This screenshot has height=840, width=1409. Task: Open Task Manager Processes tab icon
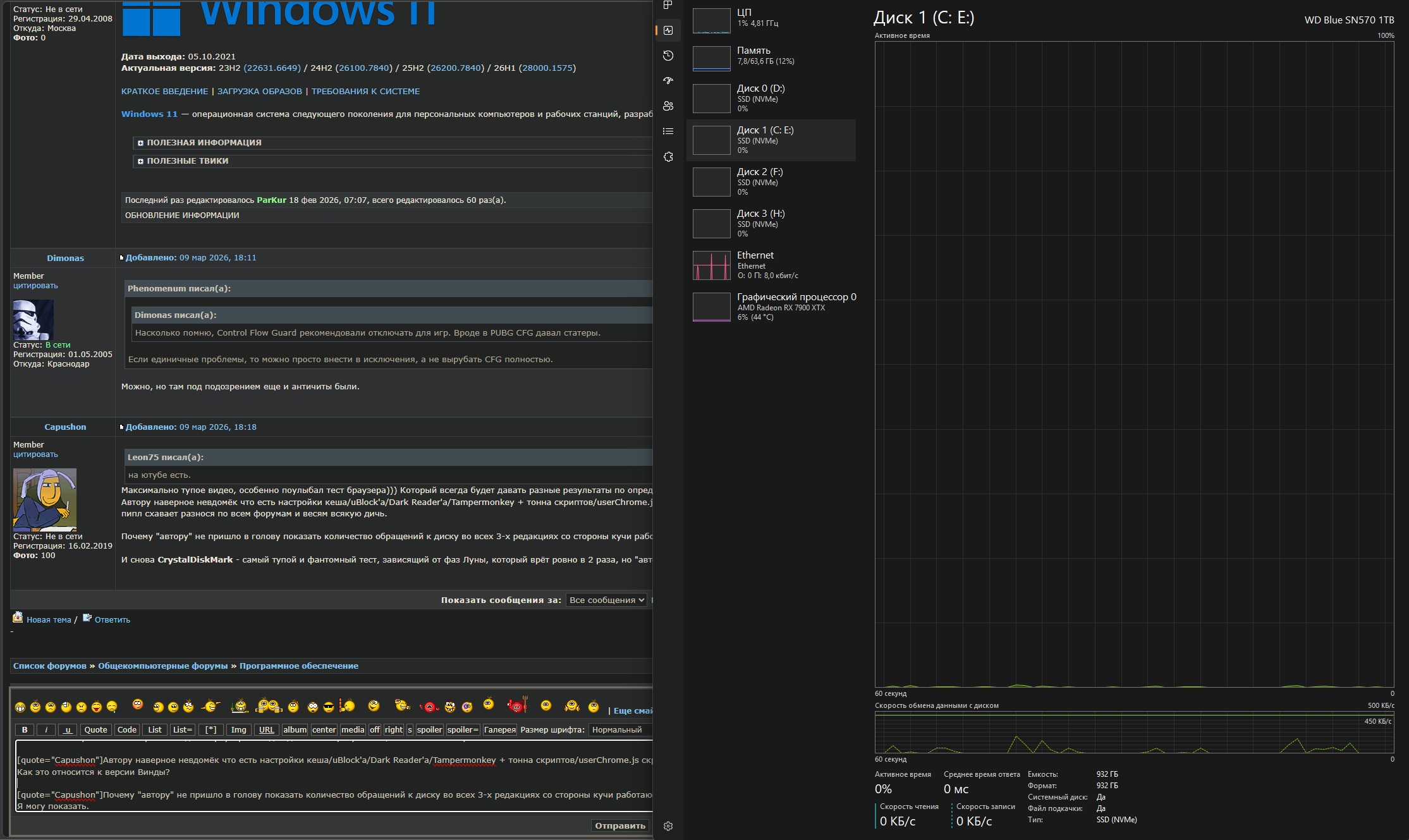point(668,5)
